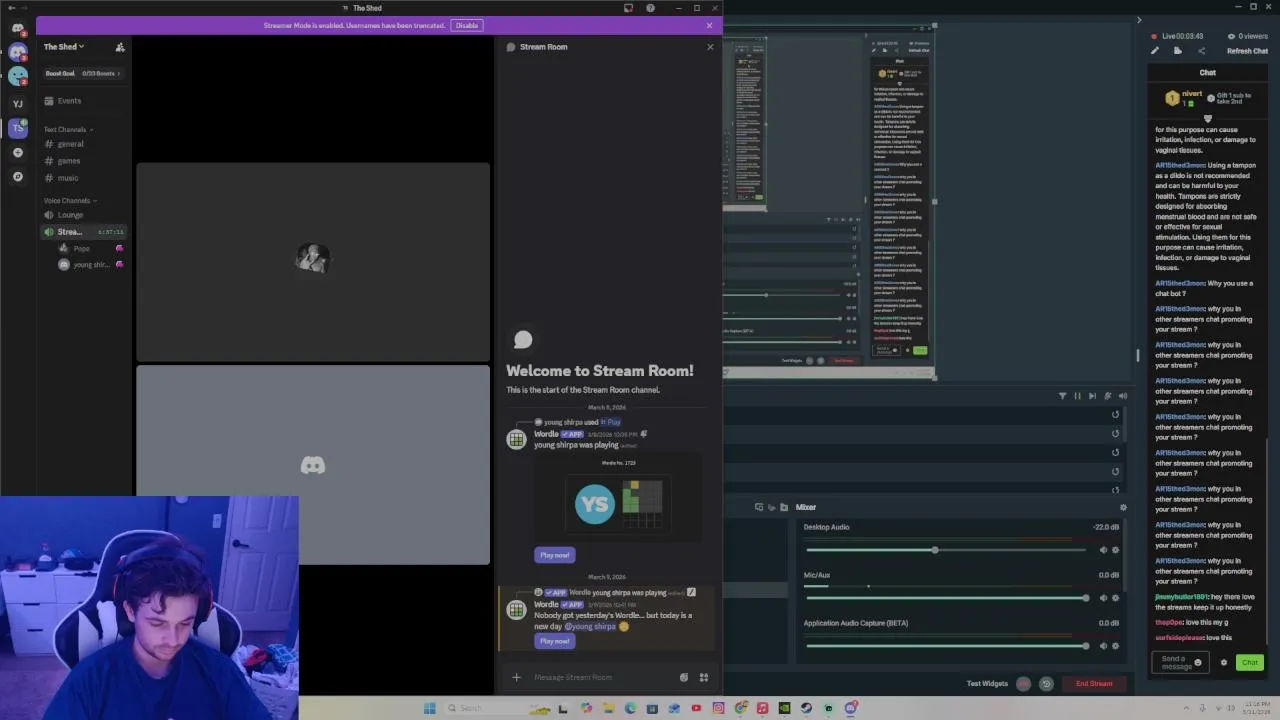Adjust the Mic/Aux volume slider
This screenshot has height=720, width=1280.
click(x=946, y=598)
